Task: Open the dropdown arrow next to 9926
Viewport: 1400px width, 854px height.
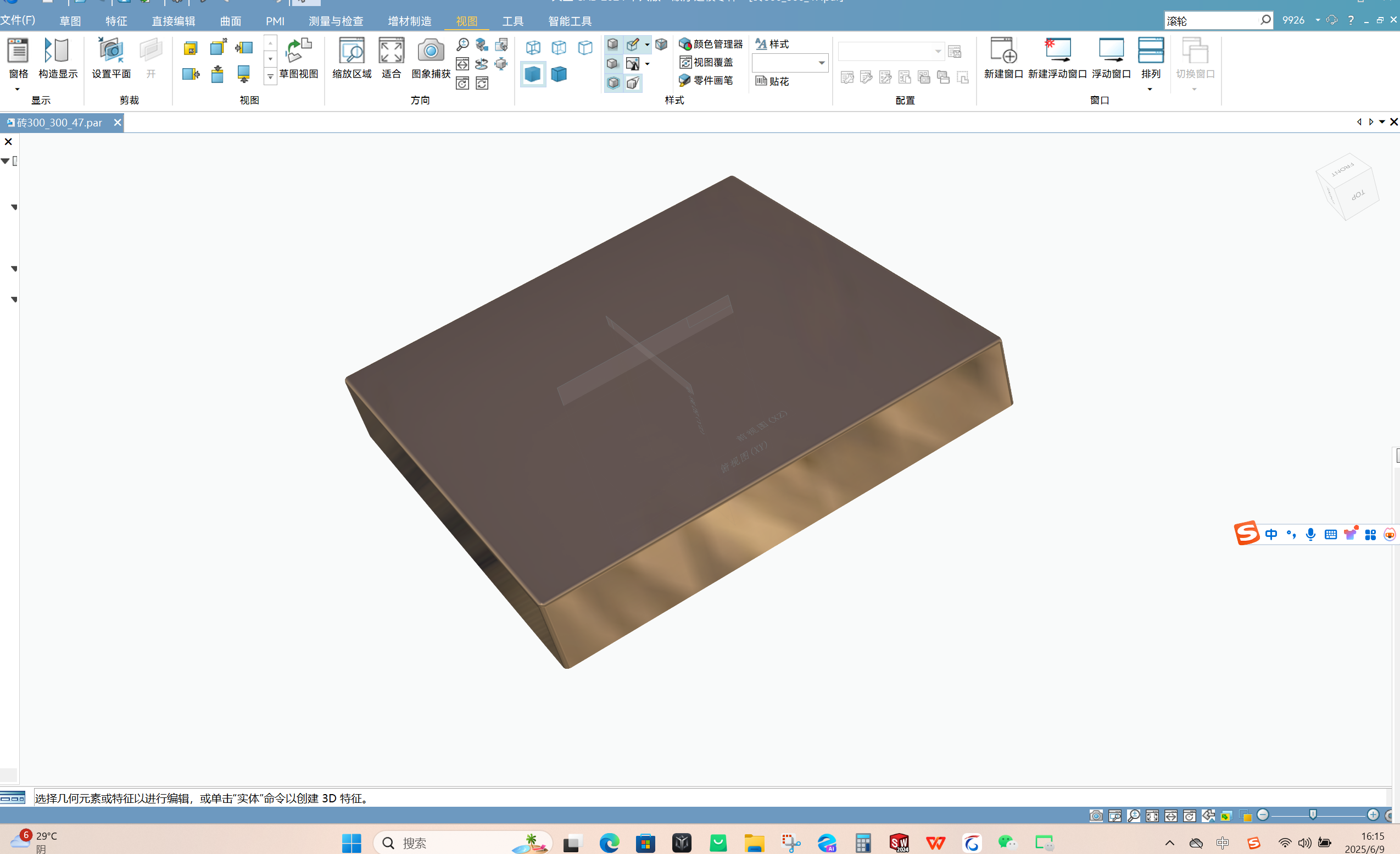Action: pyautogui.click(x=1318, y=20)
